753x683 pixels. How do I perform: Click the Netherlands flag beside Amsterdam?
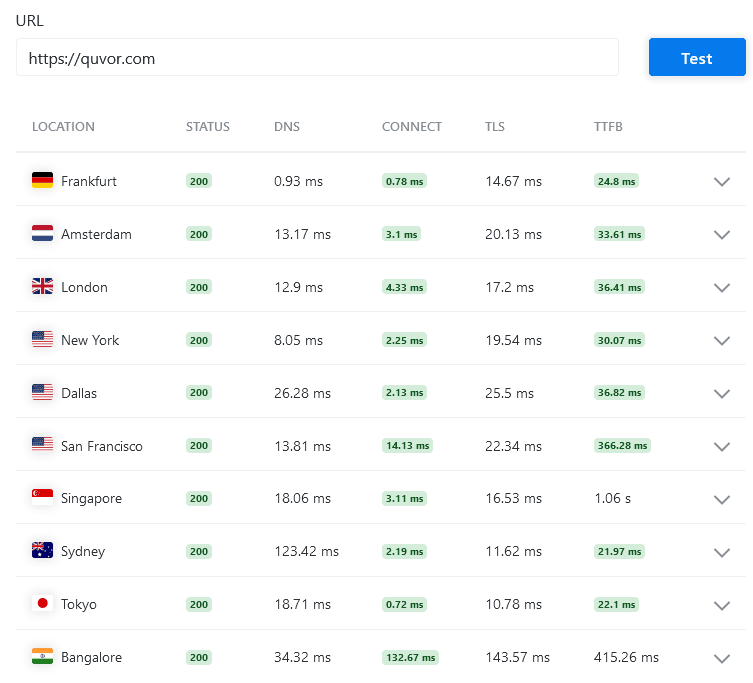[x=42, y=233]
